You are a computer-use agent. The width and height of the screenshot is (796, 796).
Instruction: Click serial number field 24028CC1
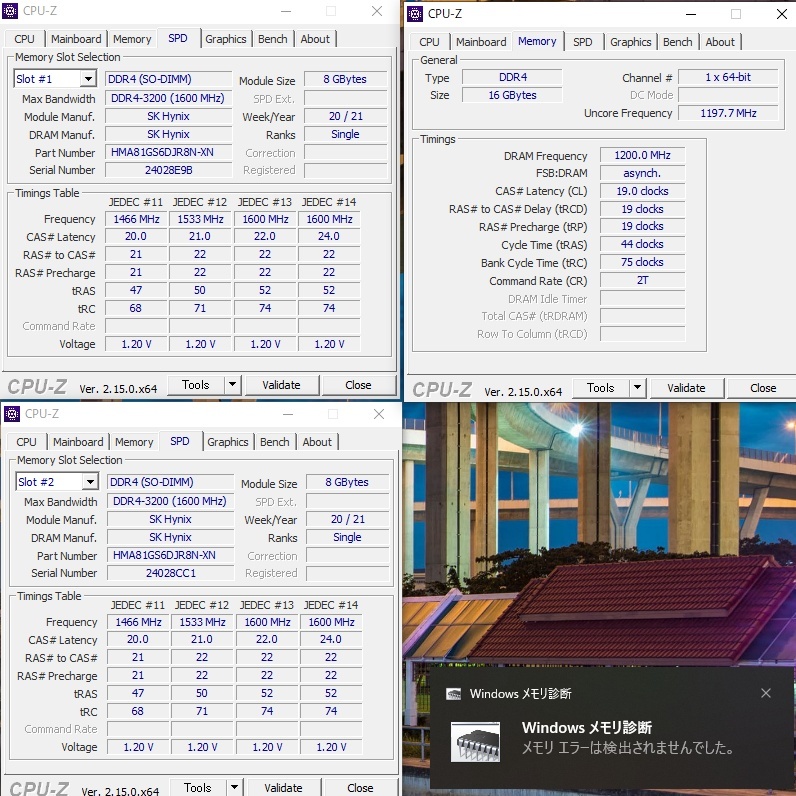click(x=171, y=573)
